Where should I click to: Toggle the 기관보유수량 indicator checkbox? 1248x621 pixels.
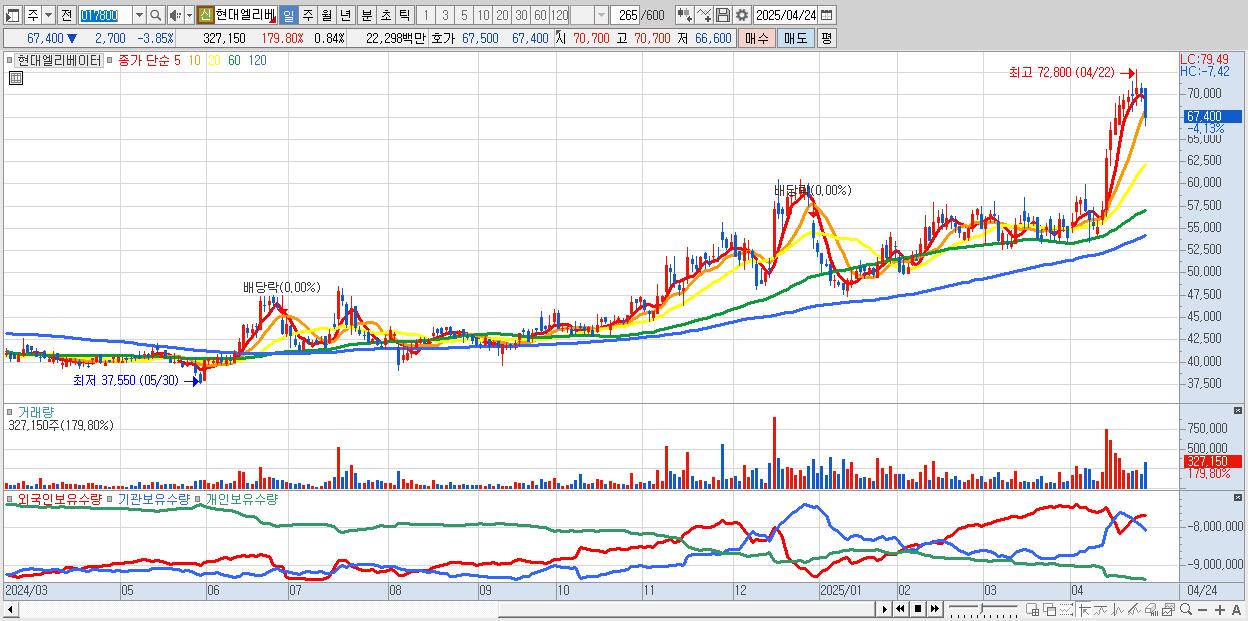[111, 498]
